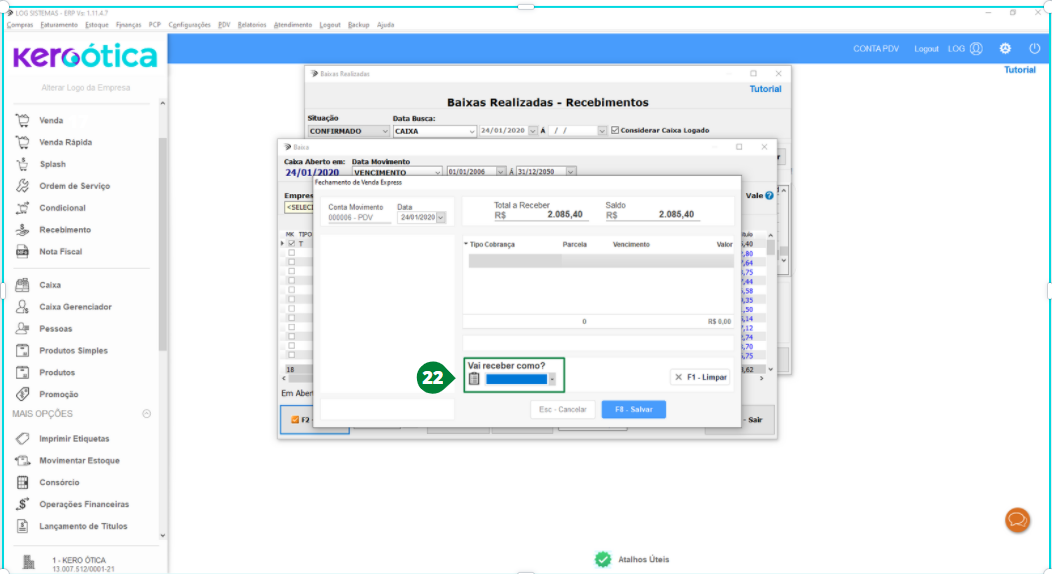
Task: Open the Caixa register icon
Action: 23,285
